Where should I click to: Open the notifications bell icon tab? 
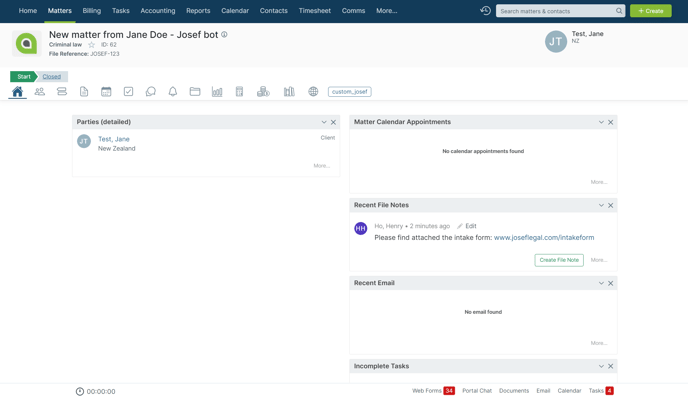(173, 92)
